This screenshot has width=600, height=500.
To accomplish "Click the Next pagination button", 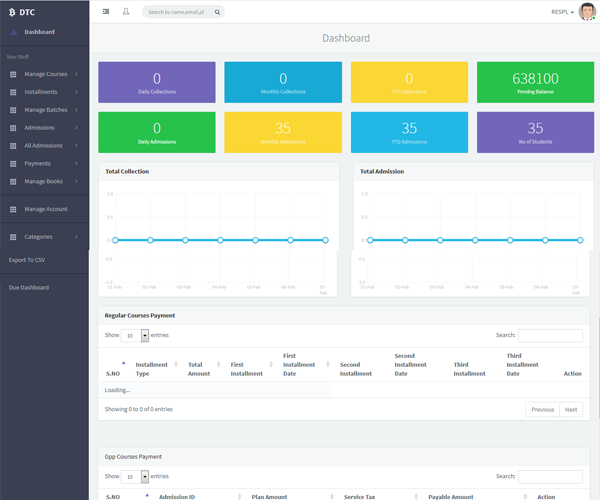I will click(x=570, y=409).
